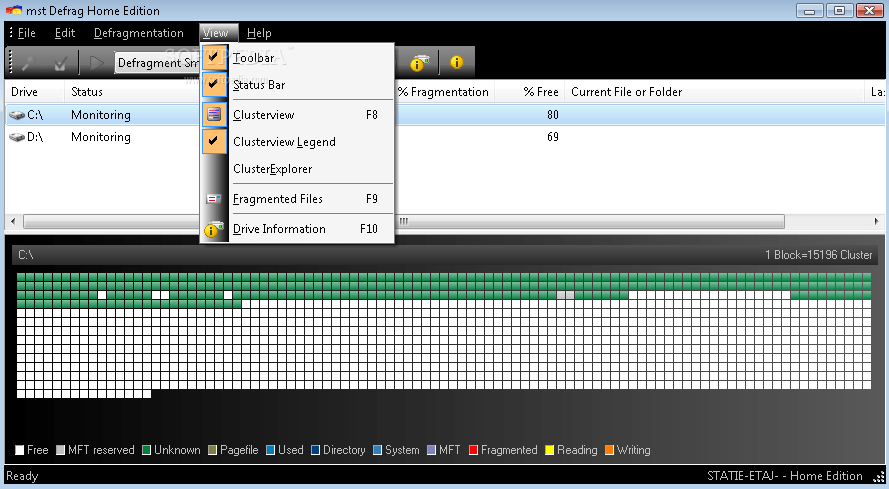This screenshot has height=489, width=889.
Task: Click the gray MFT reserved cluster blocks
Action: [x=565, y=295]
